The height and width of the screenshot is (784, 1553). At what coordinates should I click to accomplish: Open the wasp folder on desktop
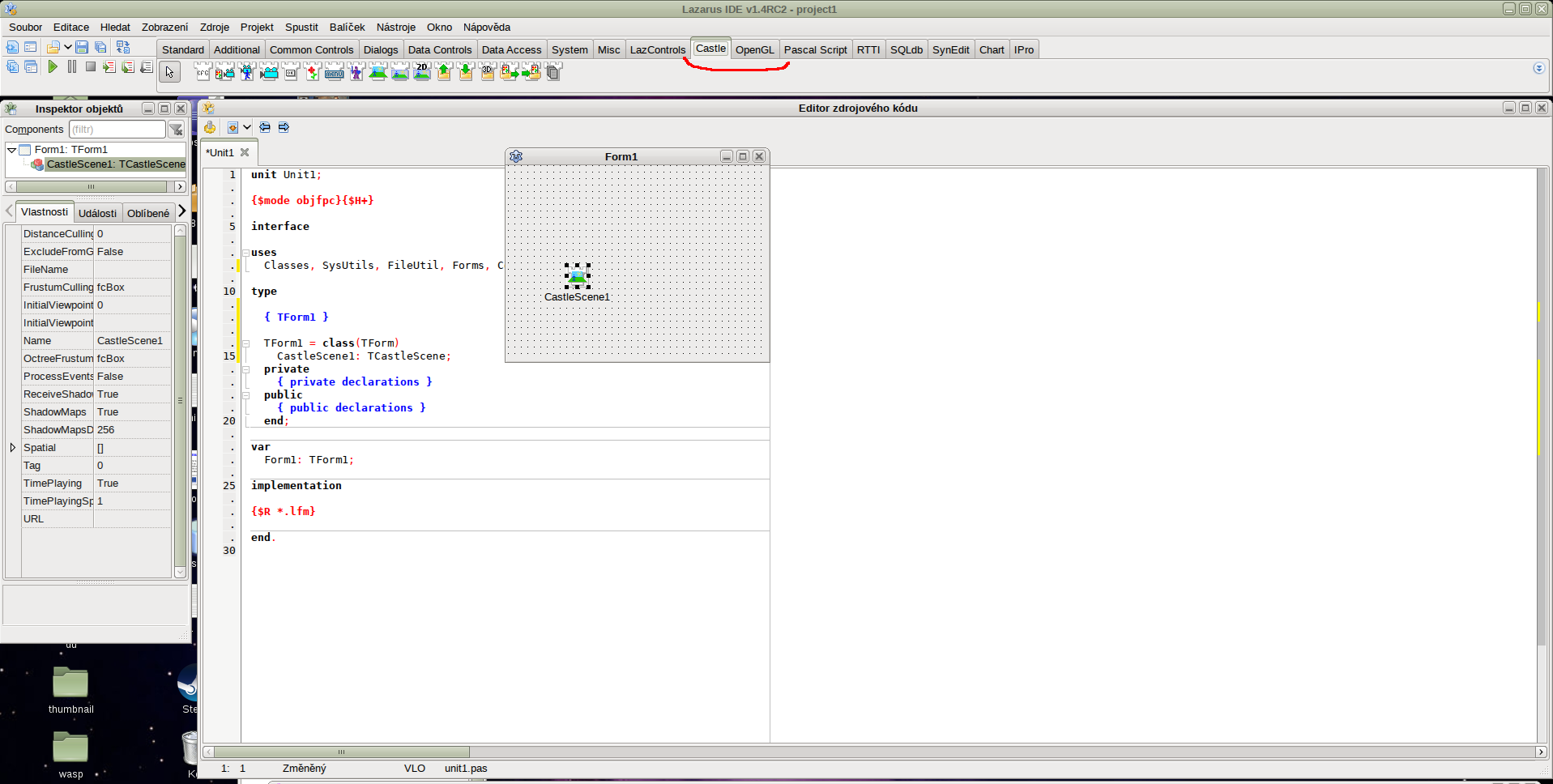(70, 756)
